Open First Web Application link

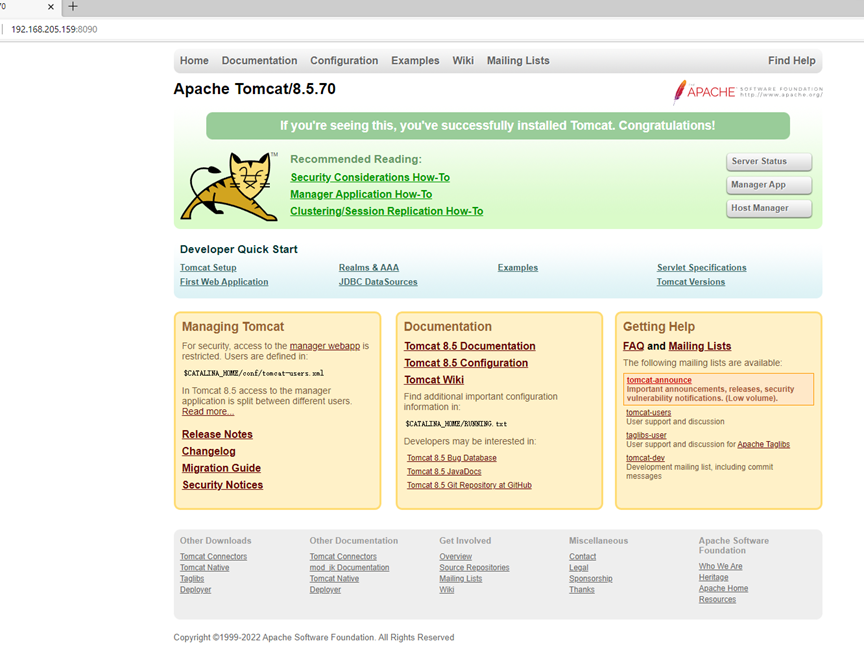[224, 282]
